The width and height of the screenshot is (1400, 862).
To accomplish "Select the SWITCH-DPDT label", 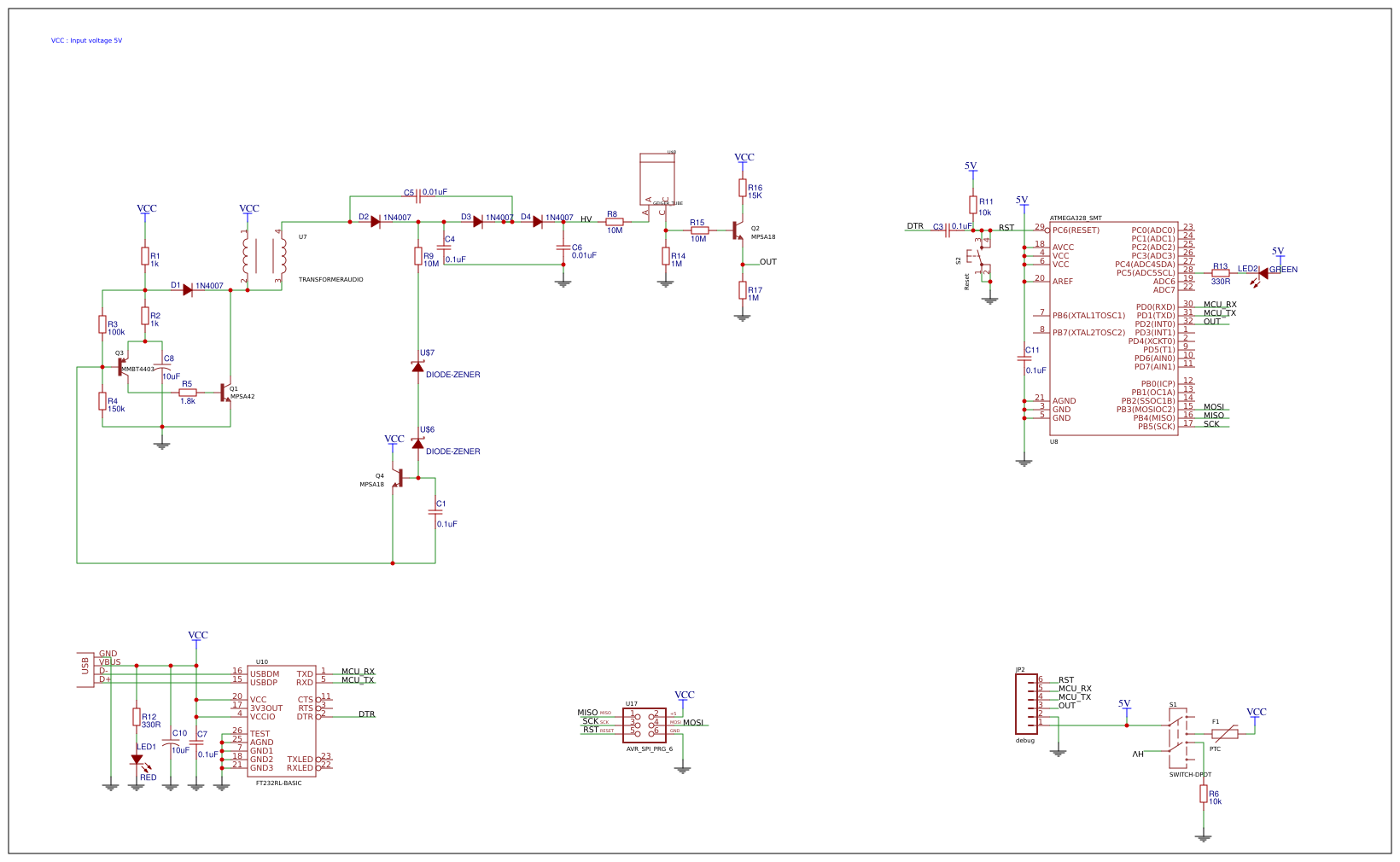I will tap(1190, 775).
